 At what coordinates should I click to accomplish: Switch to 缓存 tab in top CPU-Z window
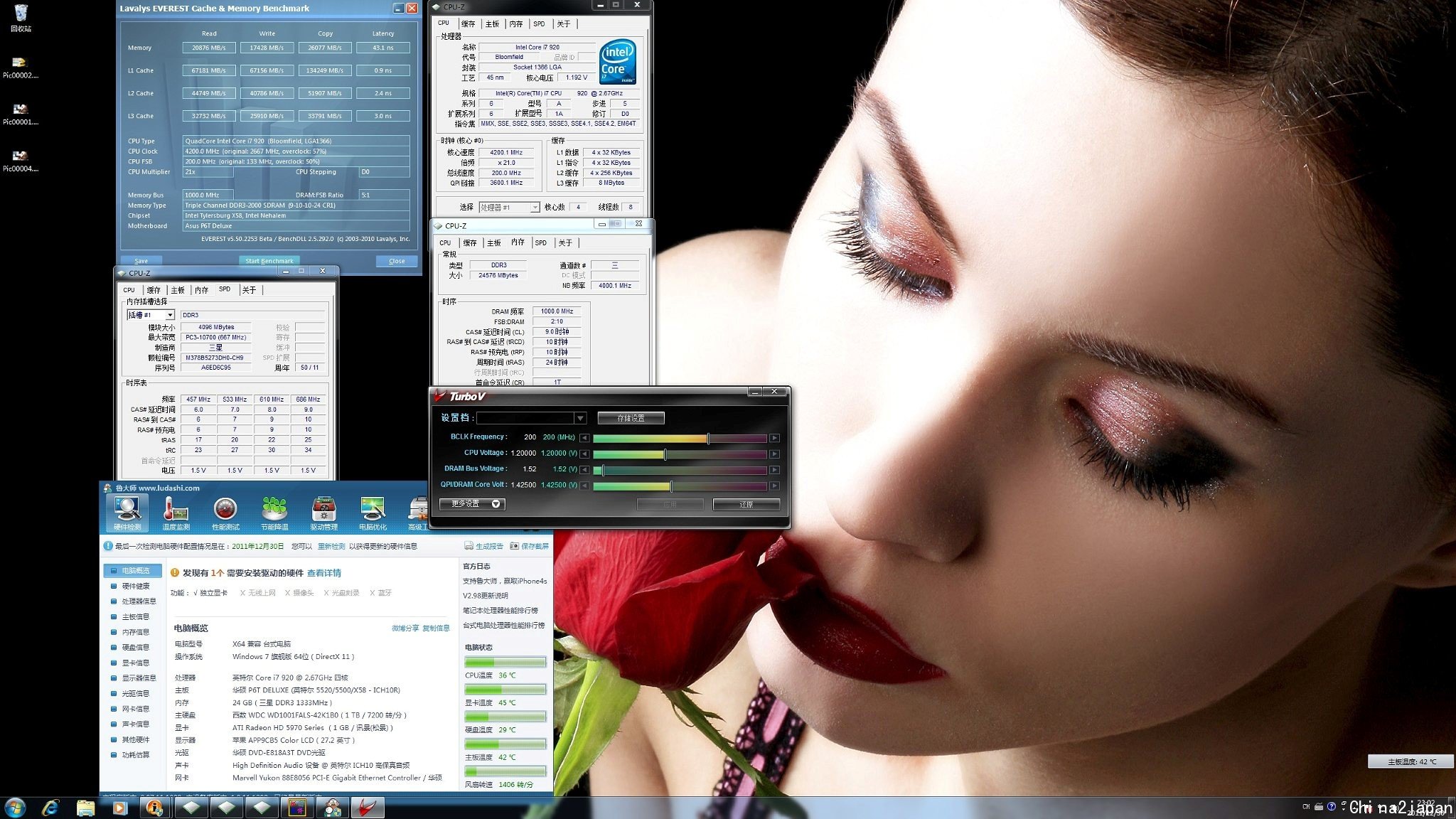pyautogui.click(x=468, y=23)
